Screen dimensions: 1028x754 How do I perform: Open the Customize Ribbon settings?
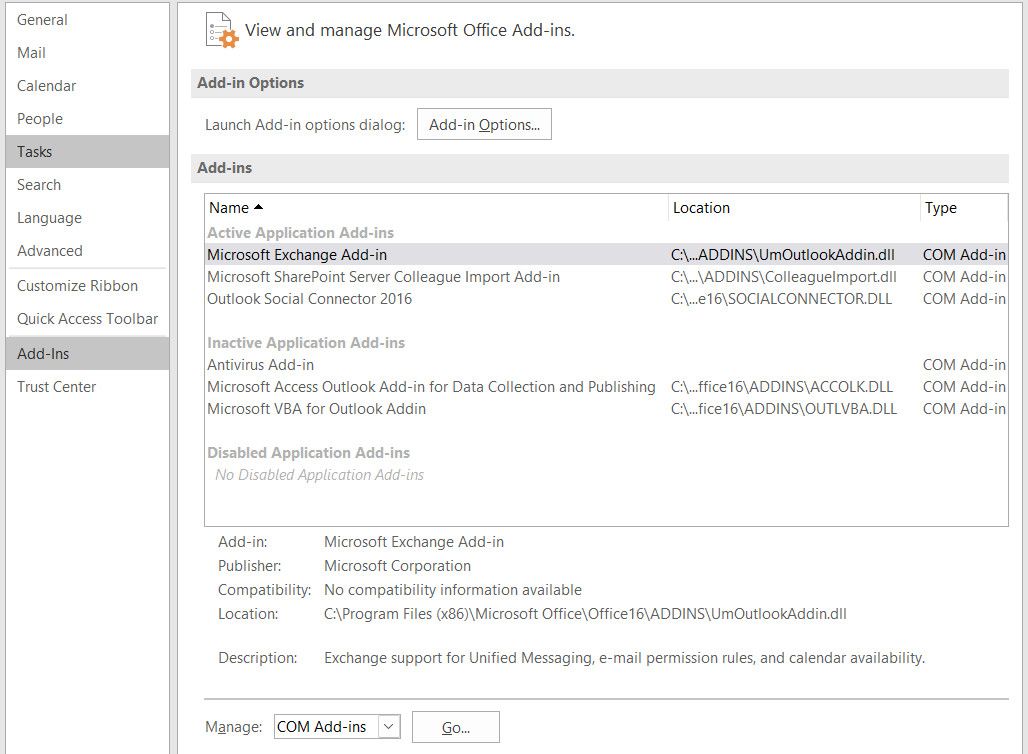click(x=77, y=286)
